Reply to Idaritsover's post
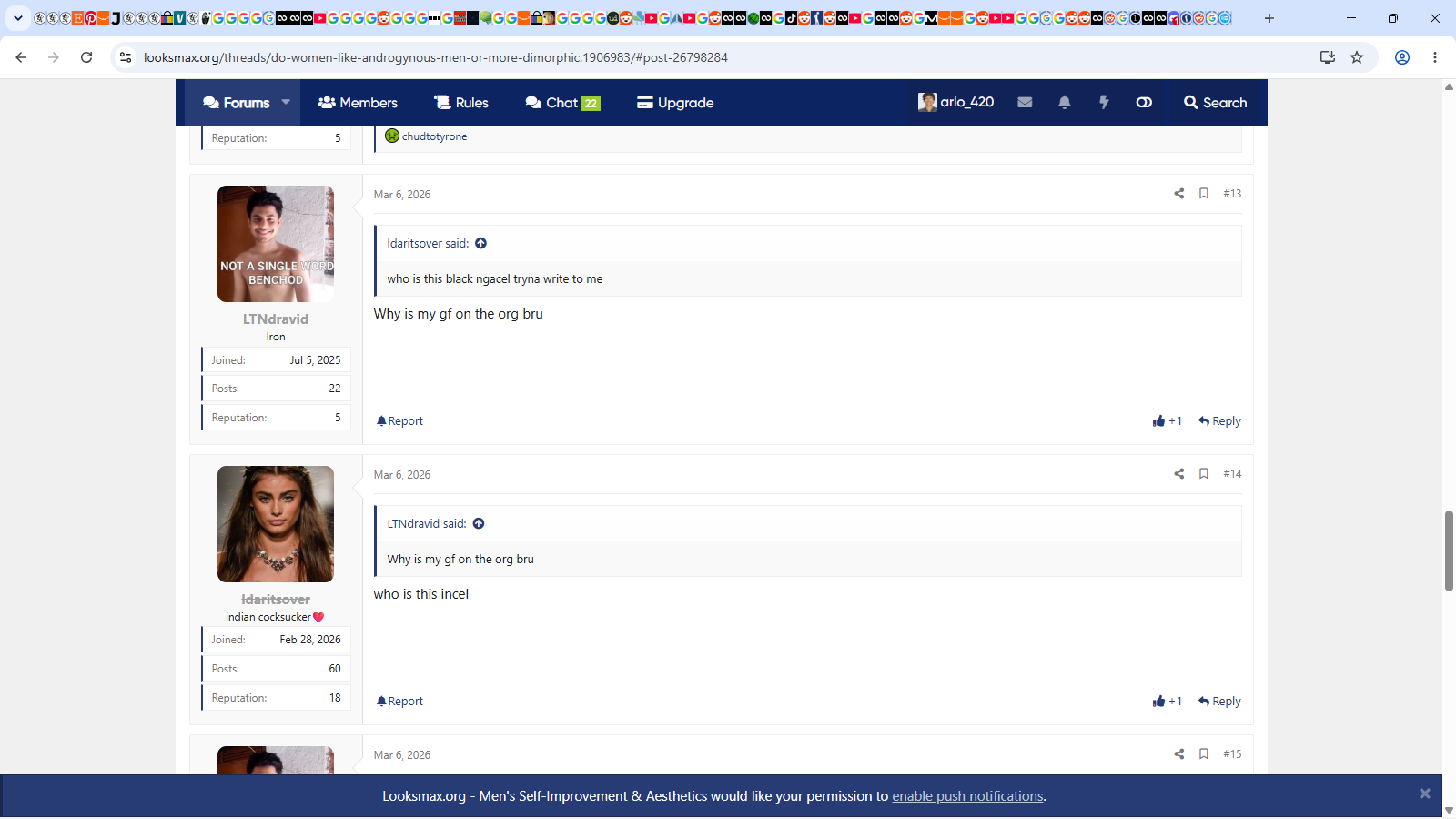 (1219, 702)
